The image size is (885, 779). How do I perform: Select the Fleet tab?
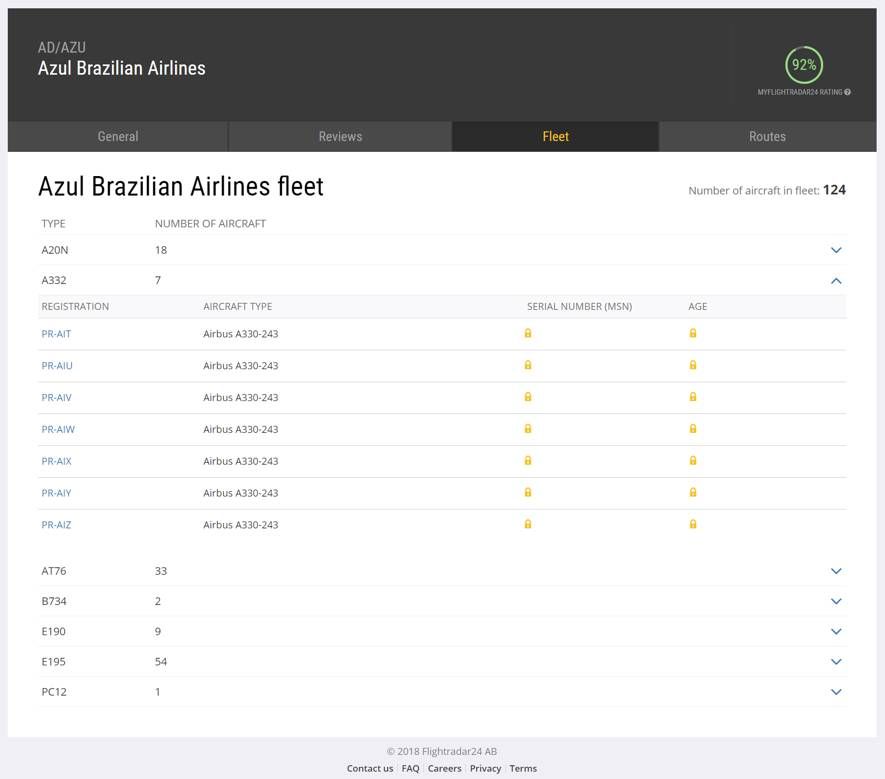point(555,136)
